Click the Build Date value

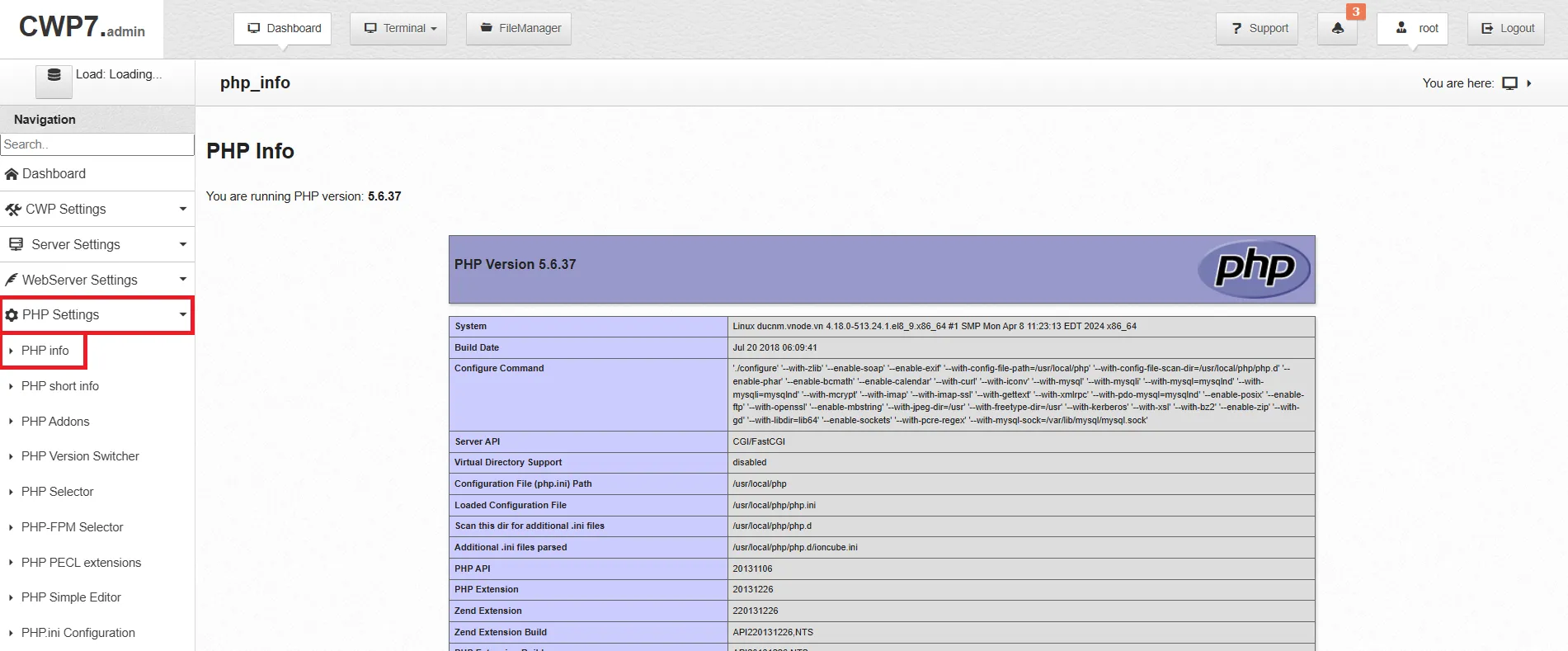pos(775,347)
